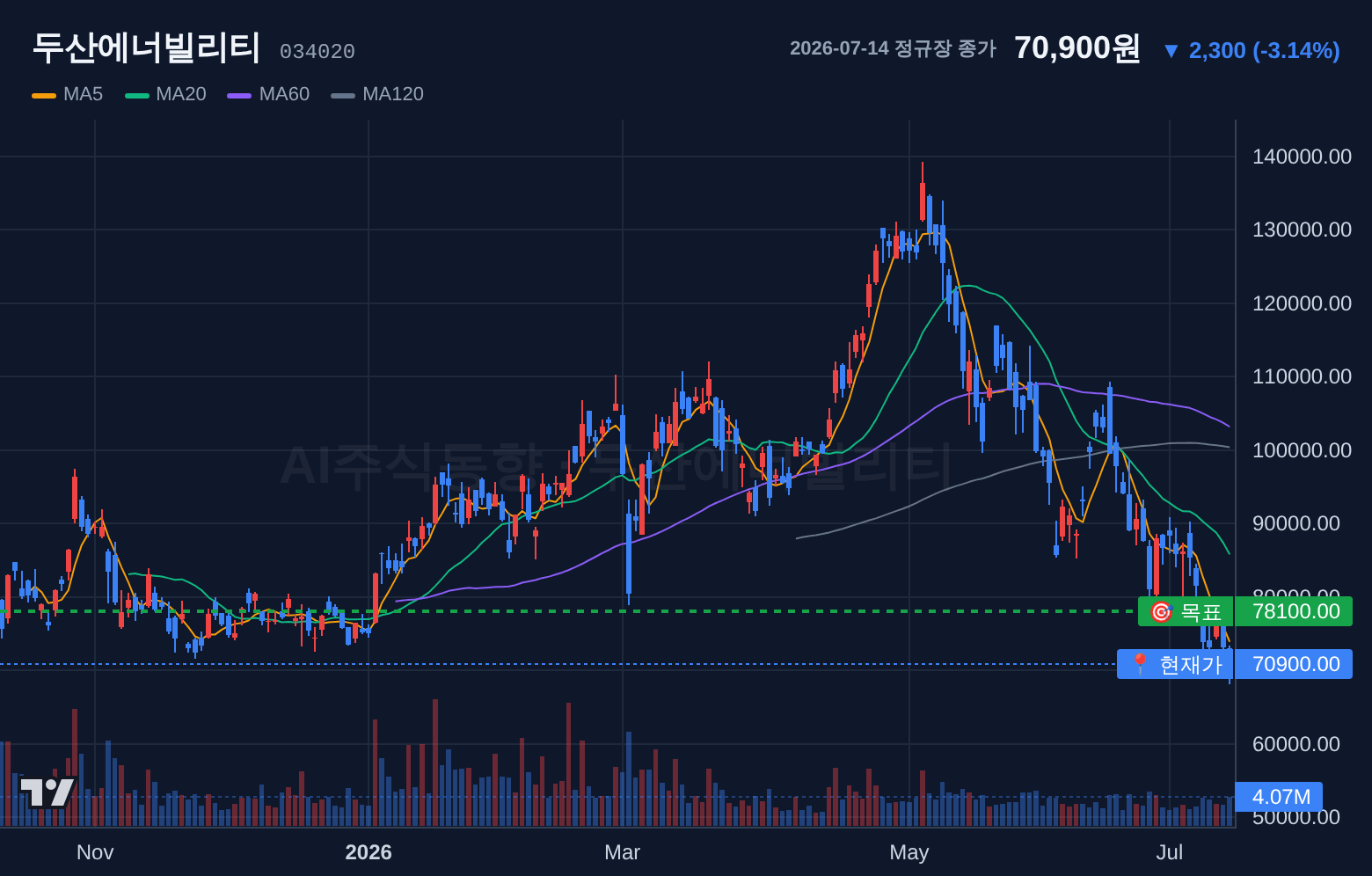Click the 70,900원 closing price
Image resolution: width=1372 pixels, height=876 pixels.
(1077, 48)
